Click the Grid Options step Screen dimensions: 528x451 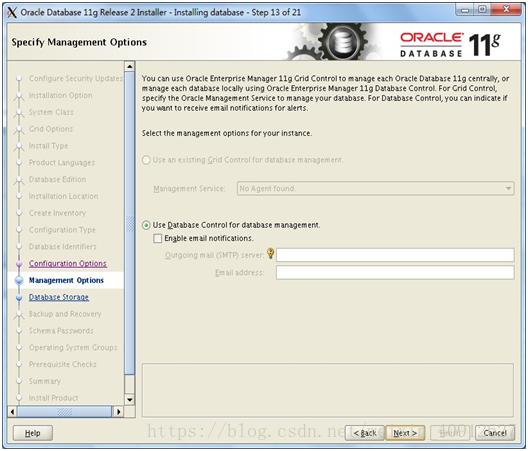(51, 129)
